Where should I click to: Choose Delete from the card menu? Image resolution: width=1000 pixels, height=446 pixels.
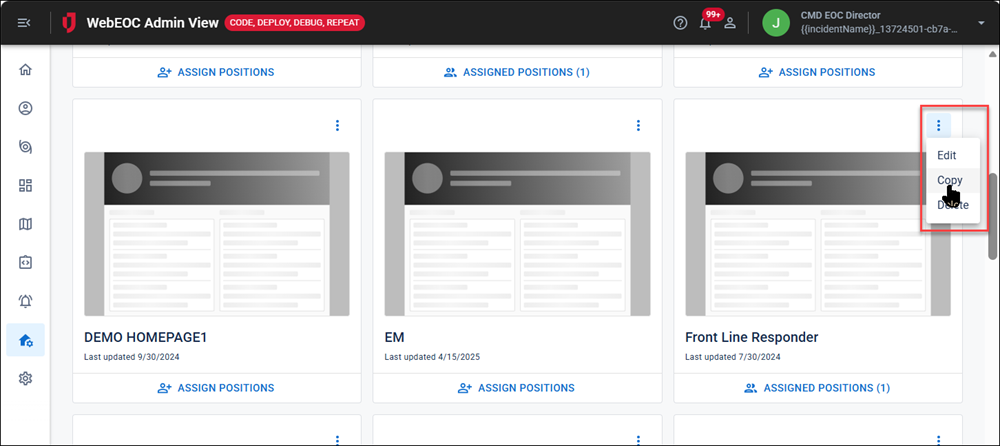(x=953, y=205)
